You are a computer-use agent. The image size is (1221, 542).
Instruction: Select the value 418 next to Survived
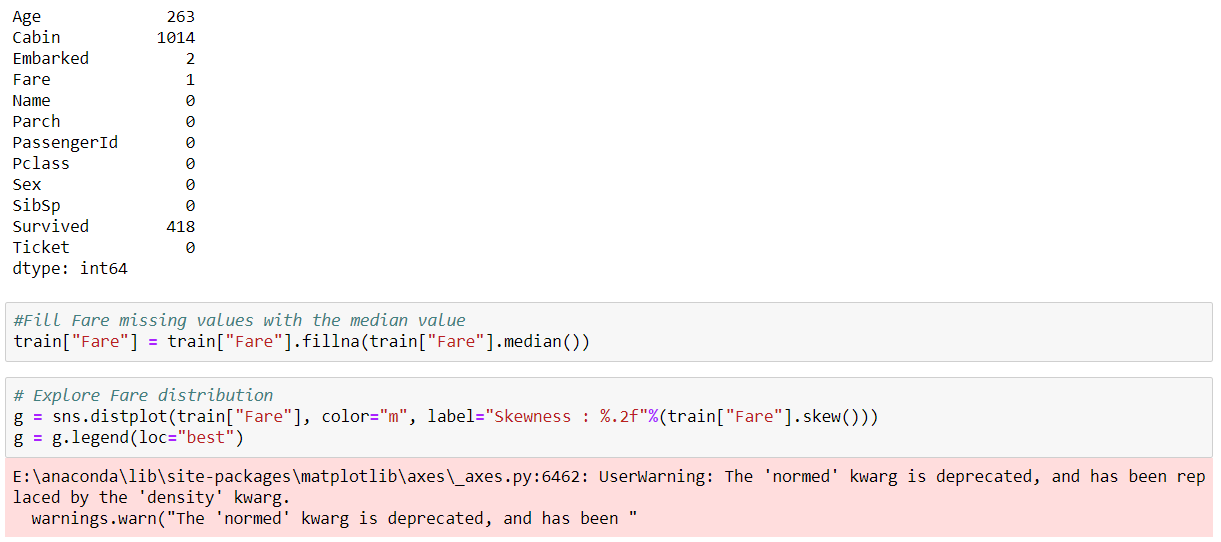181,227
